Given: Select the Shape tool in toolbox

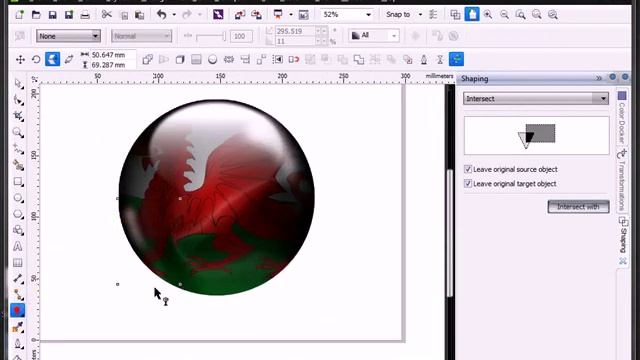Looking at the screenshot, I should (x=18, y=100).
